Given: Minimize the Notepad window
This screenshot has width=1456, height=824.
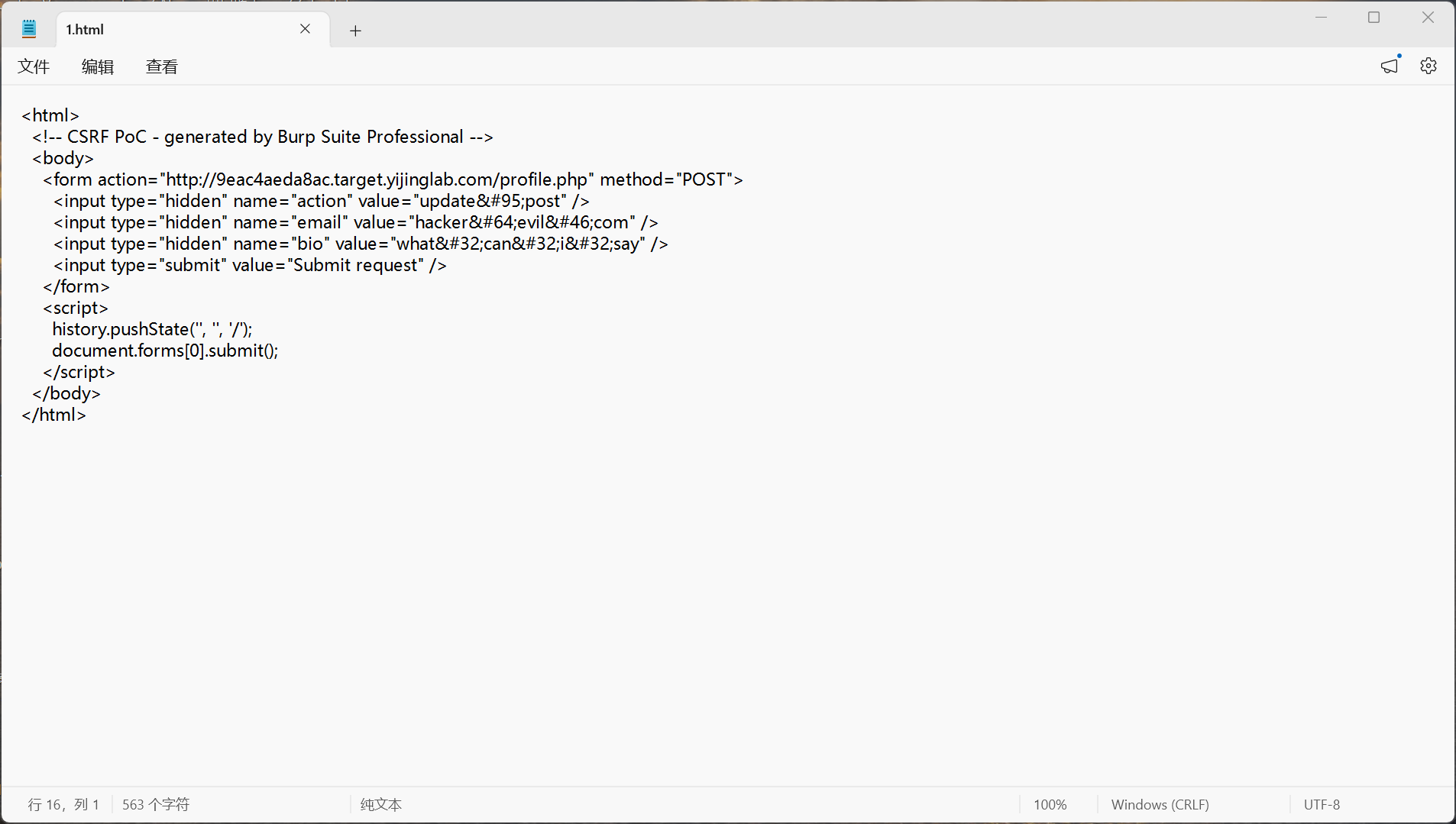Looking at the screenshot, I should (1321, 17).
